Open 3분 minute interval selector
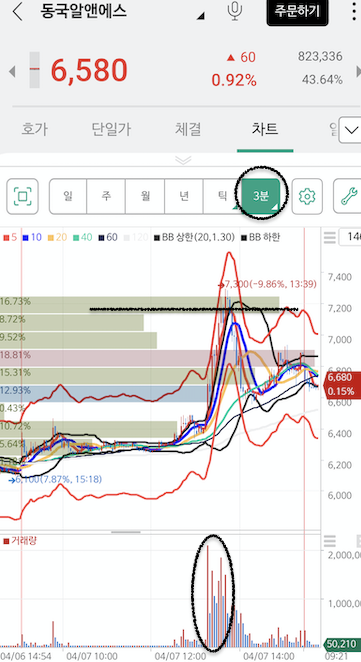The width and height of the screenshot is (361, 662). (261, 196)
